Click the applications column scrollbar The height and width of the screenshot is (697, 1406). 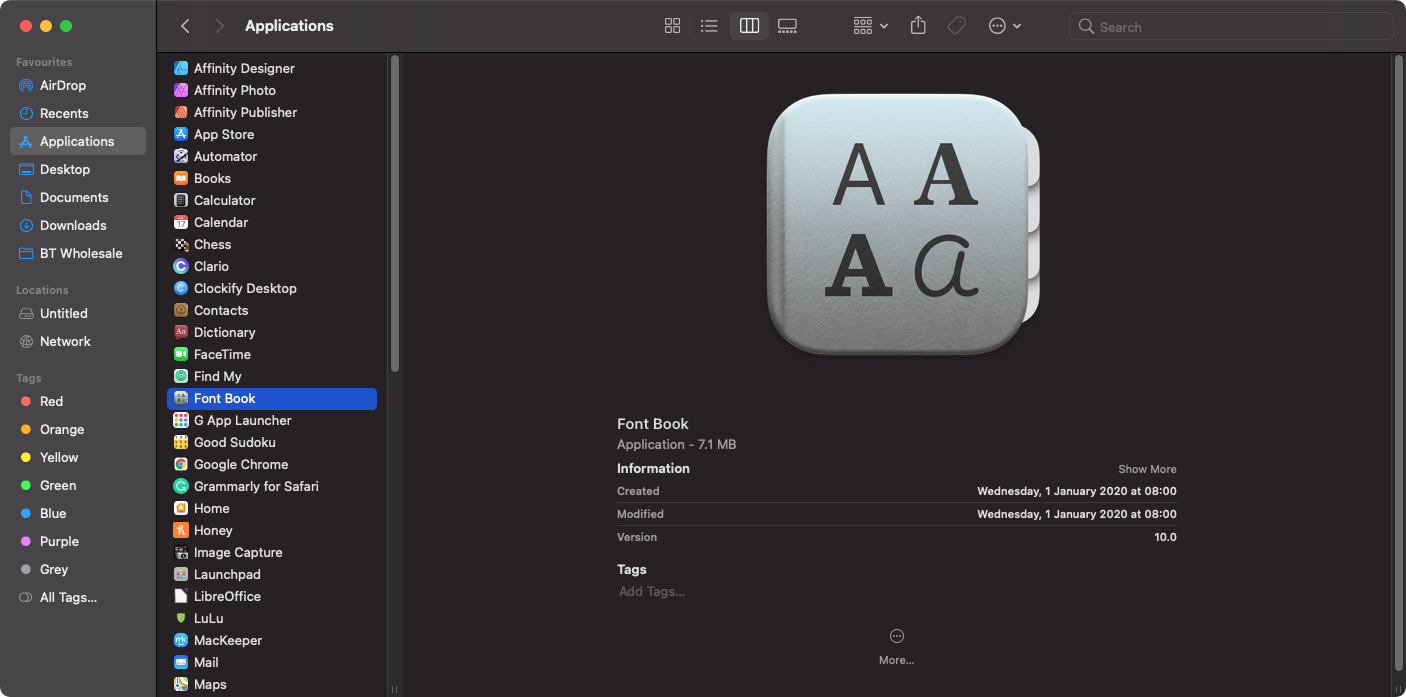(395, 214)
